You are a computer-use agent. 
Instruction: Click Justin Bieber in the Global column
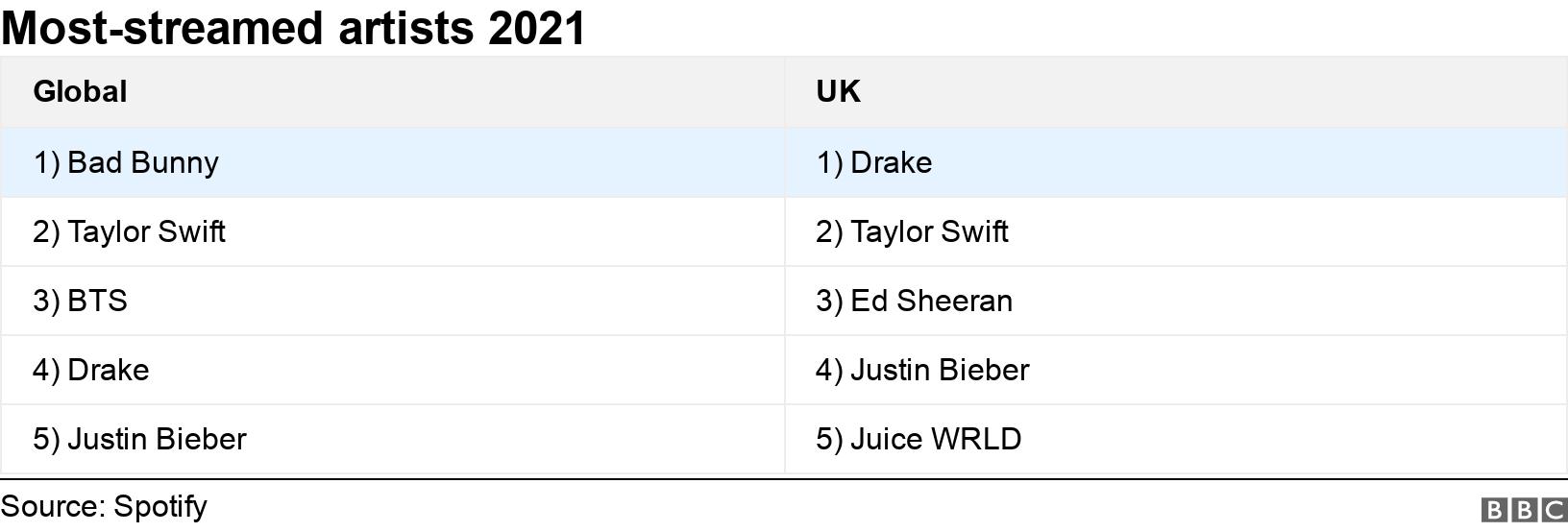point(139,439)
